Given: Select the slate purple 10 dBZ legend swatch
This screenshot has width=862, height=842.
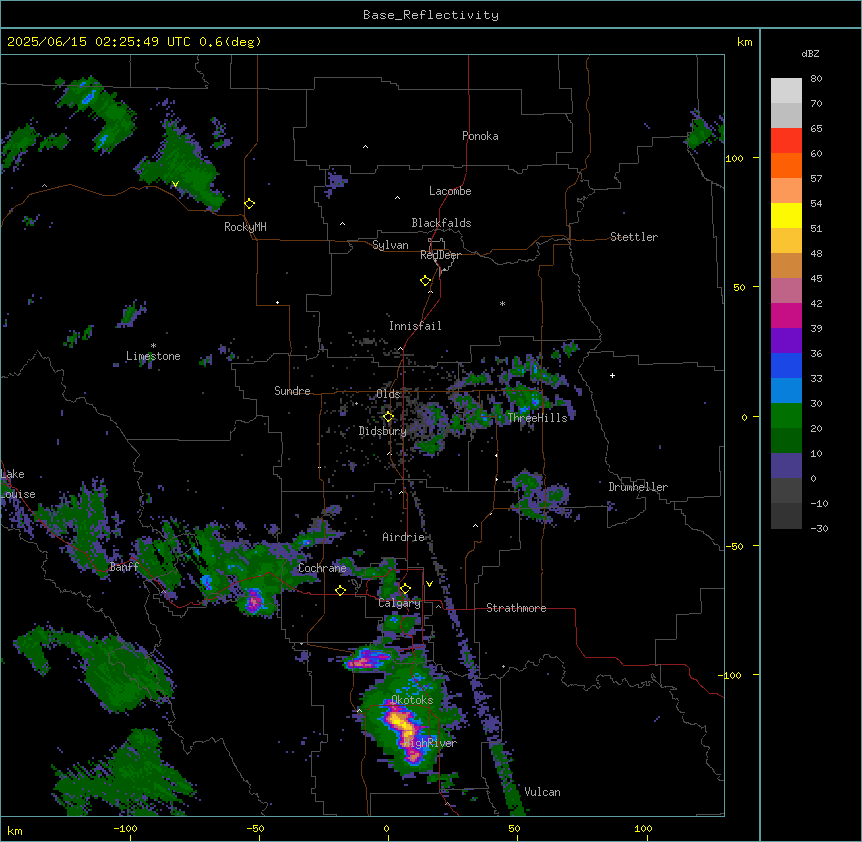Looking at the screenshot, I should point(786,466).
